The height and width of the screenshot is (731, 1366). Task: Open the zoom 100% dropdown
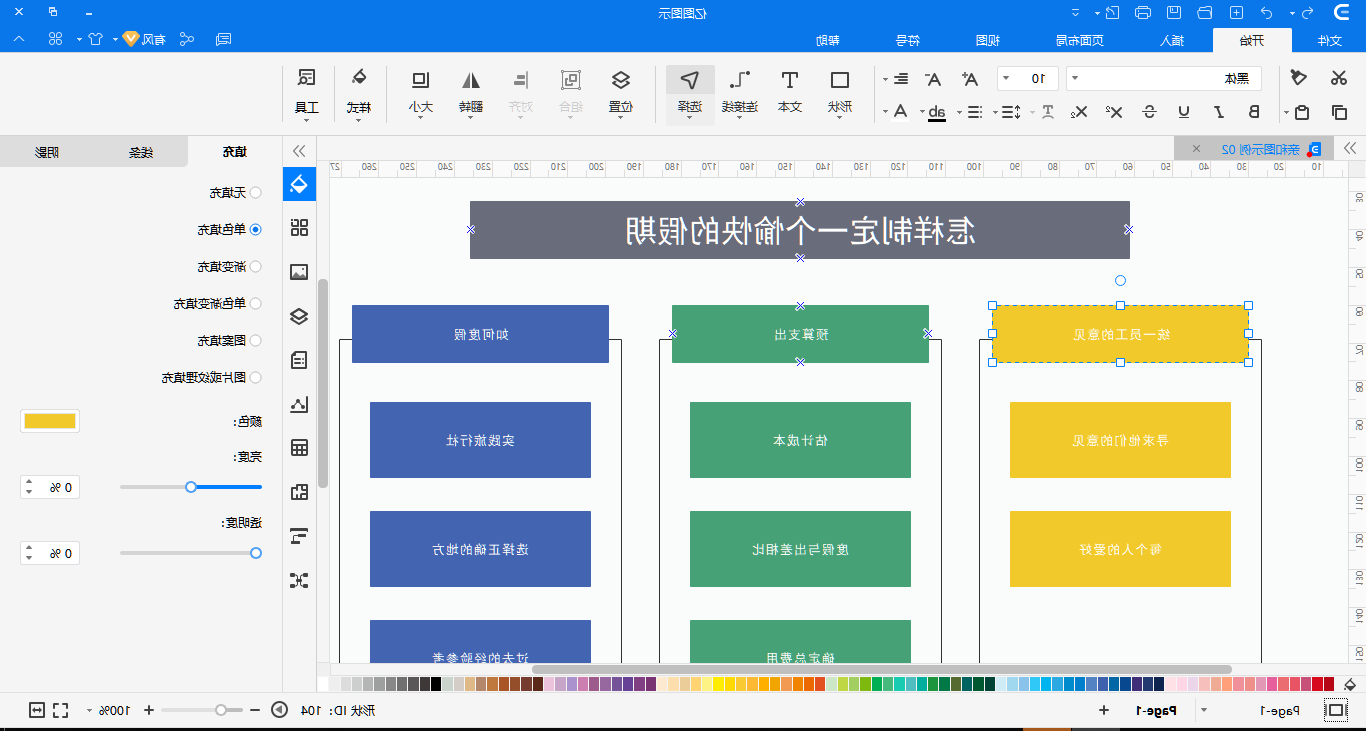pos(91,710)
